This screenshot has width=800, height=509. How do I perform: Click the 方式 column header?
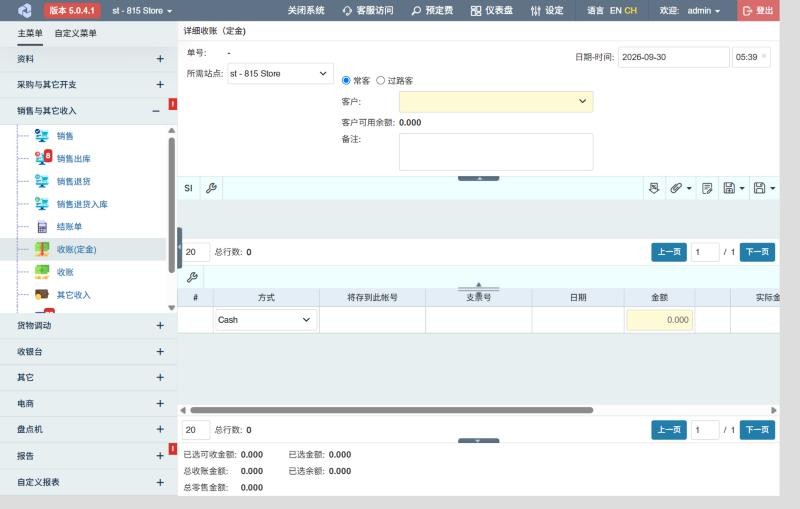(x=266, y=297)
